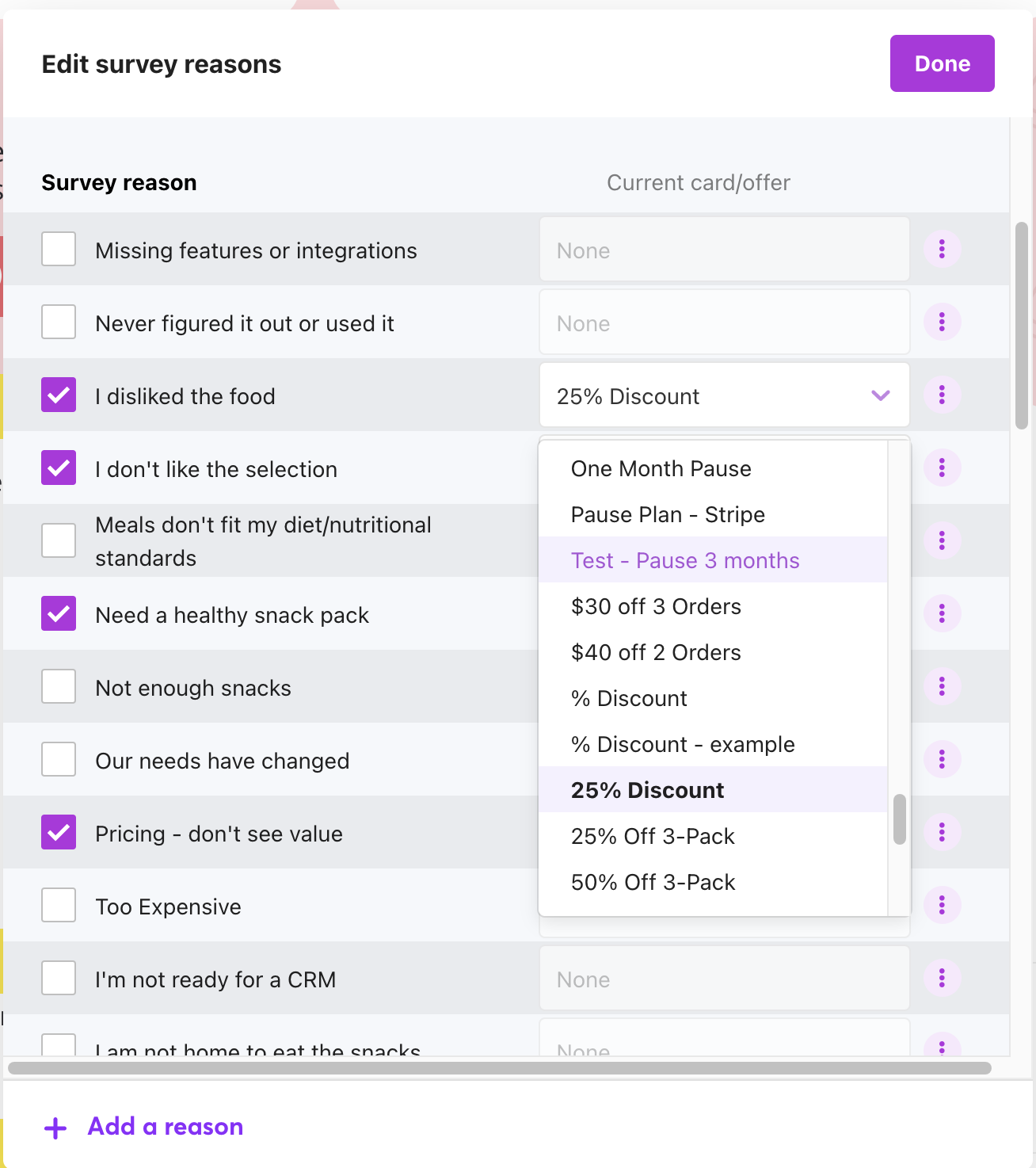Viewport: 1036px width, 1168px height.
Task: Click the Done button
Action: 942,63
